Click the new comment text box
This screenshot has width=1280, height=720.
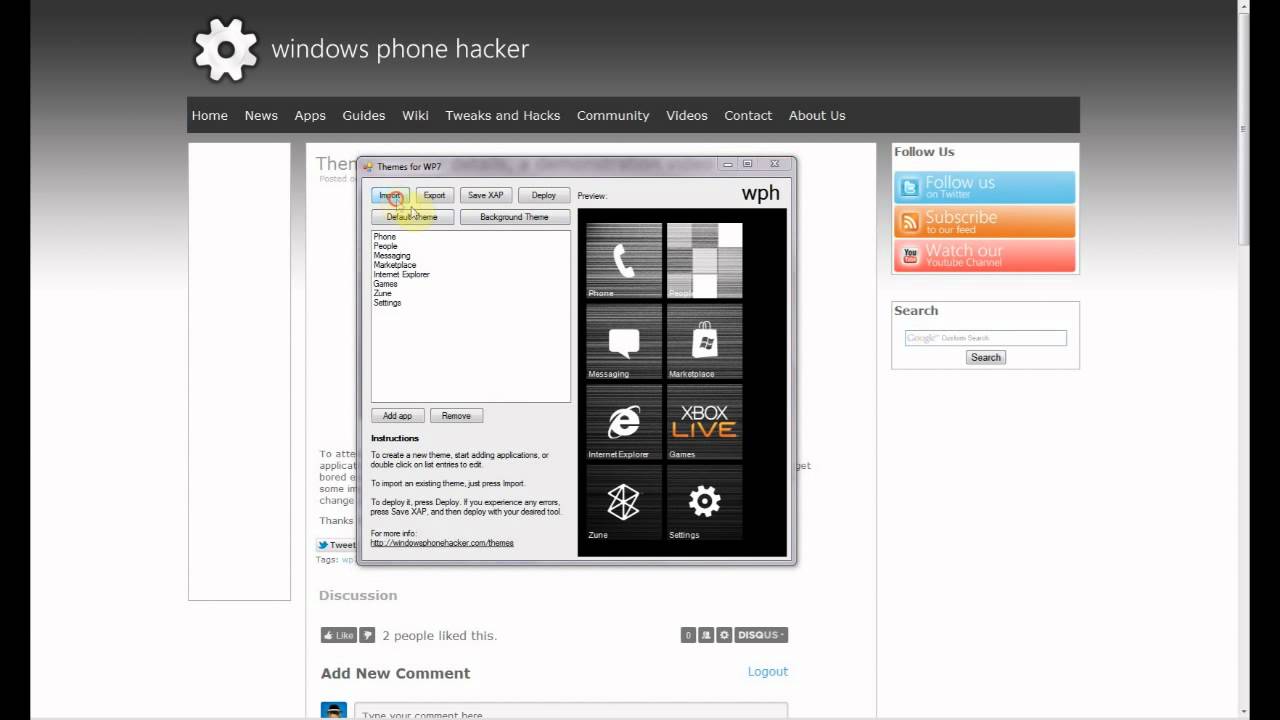(x=571, y=711)
